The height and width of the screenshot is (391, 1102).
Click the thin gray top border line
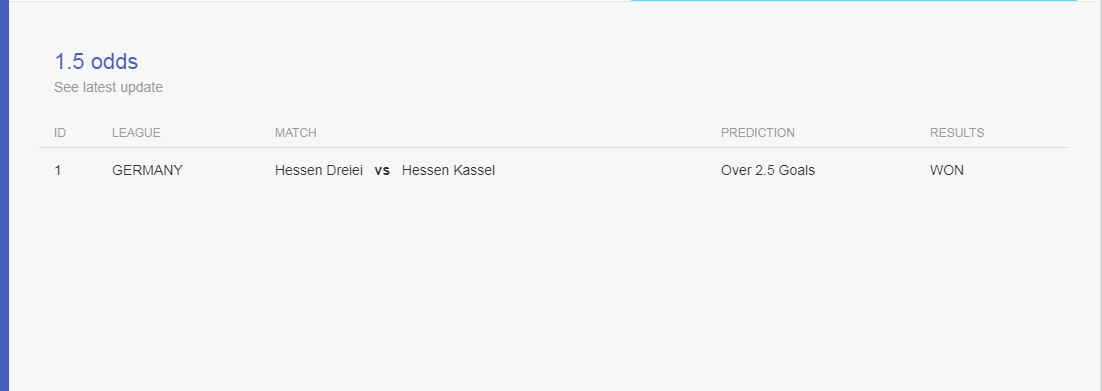pos(316,1)
